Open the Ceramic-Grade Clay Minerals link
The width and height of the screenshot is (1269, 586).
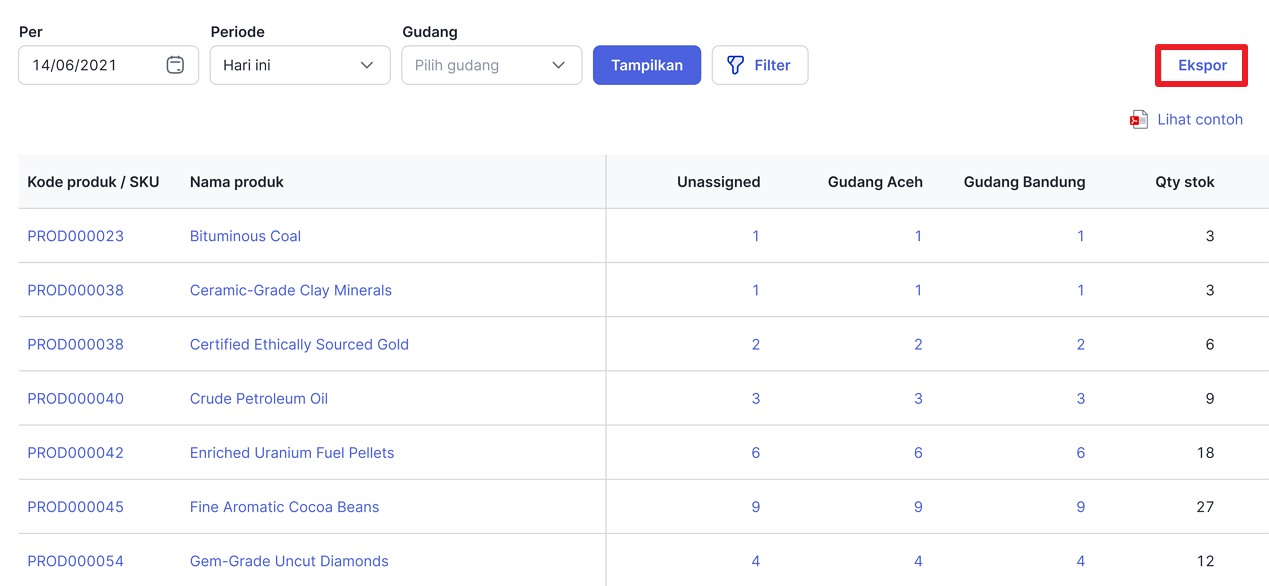click(291, 290)
